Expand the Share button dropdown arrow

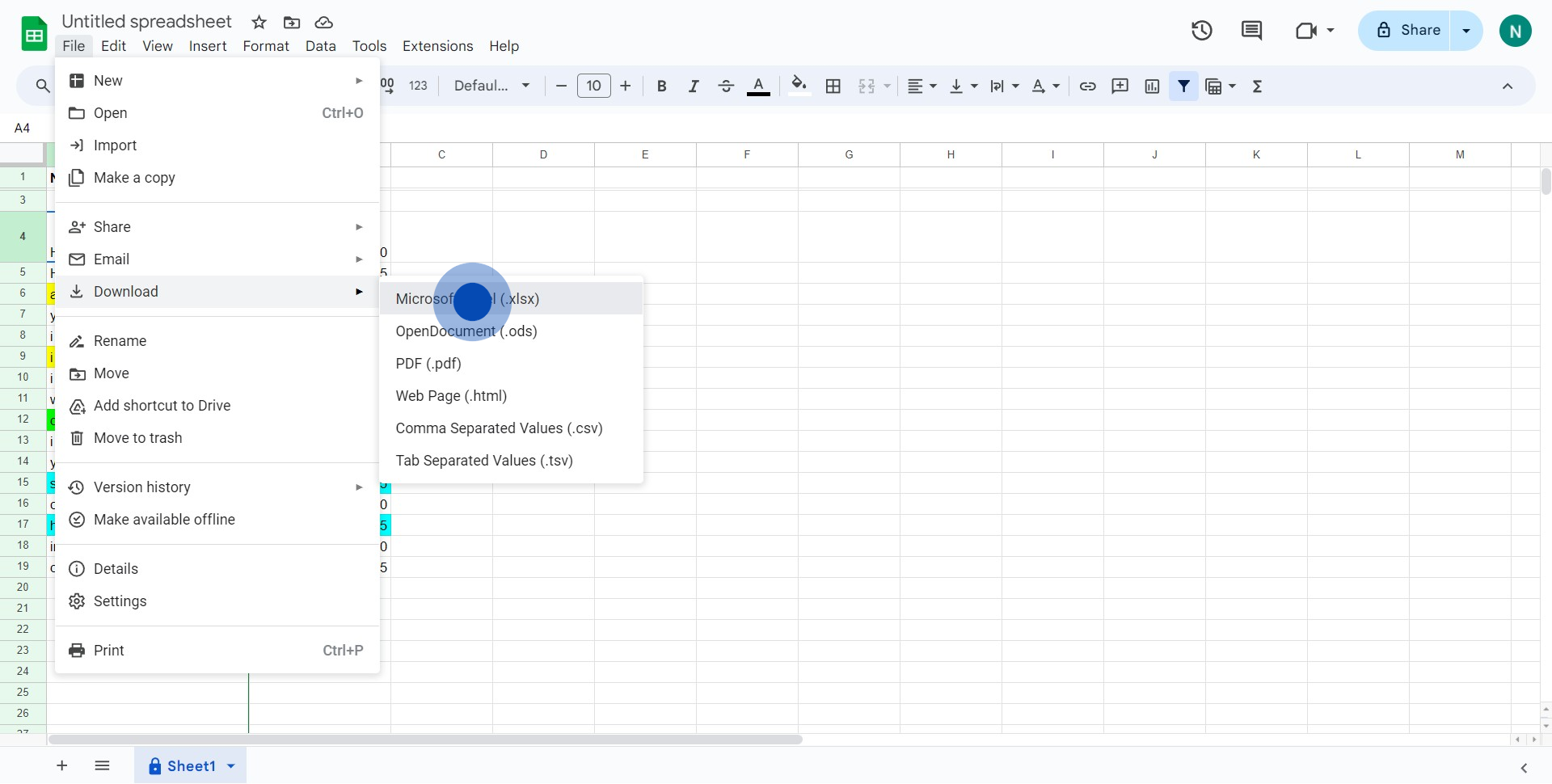1466,31
